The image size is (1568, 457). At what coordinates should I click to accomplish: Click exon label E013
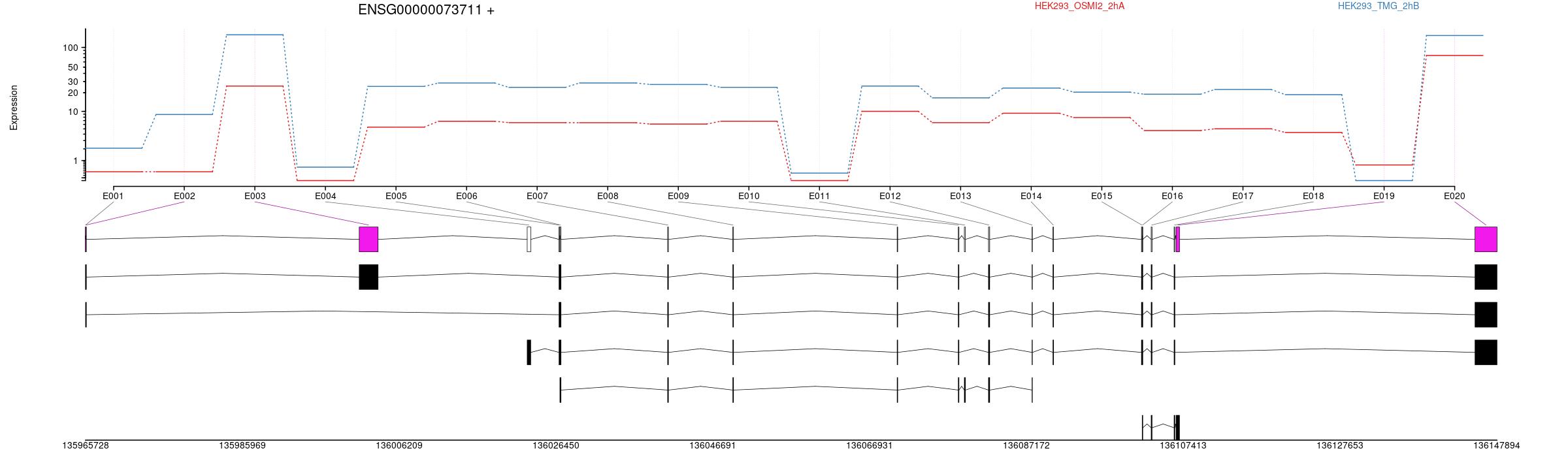pyautogui.click(x=960, y=196)
